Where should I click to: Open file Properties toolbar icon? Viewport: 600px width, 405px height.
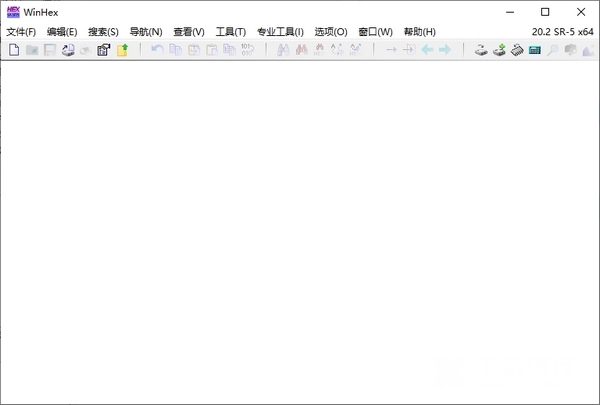pyautogui.click(x=103, y=50)
